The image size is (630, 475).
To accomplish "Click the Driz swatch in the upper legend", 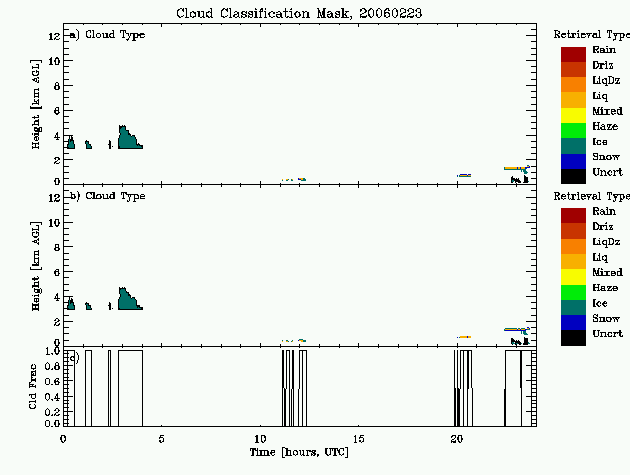I will click(x=573, y=70).
